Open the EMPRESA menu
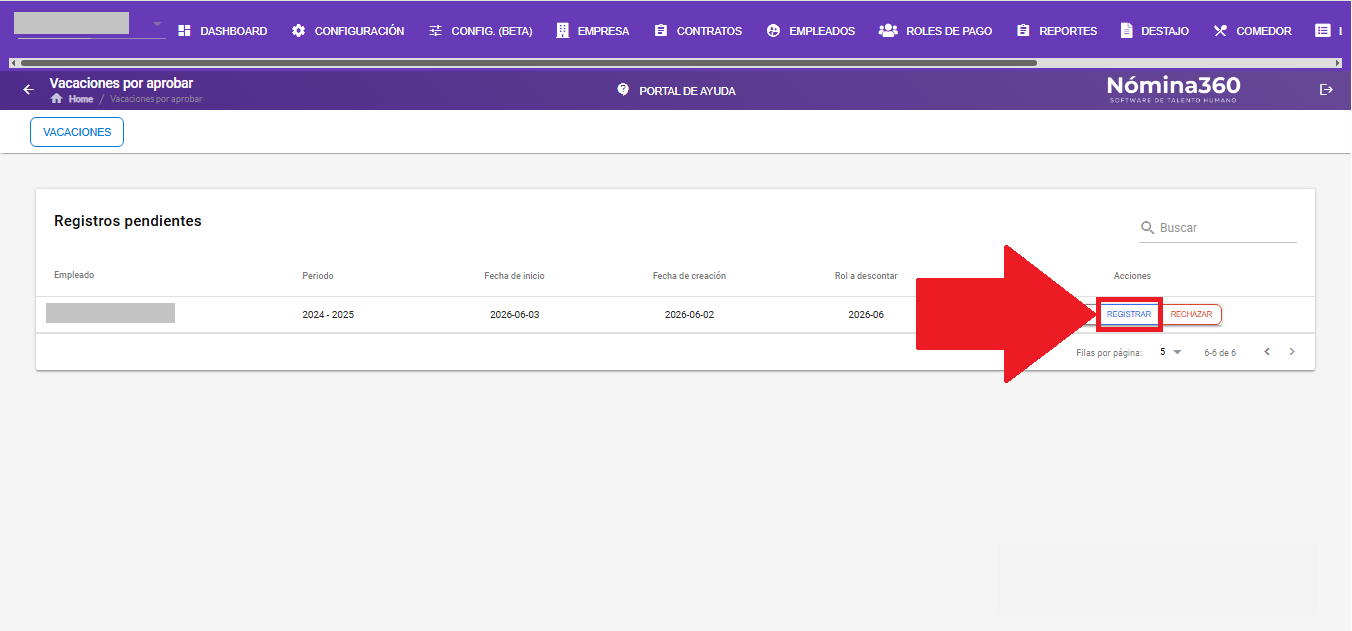1352x631 pixels. tap(593, 31)
